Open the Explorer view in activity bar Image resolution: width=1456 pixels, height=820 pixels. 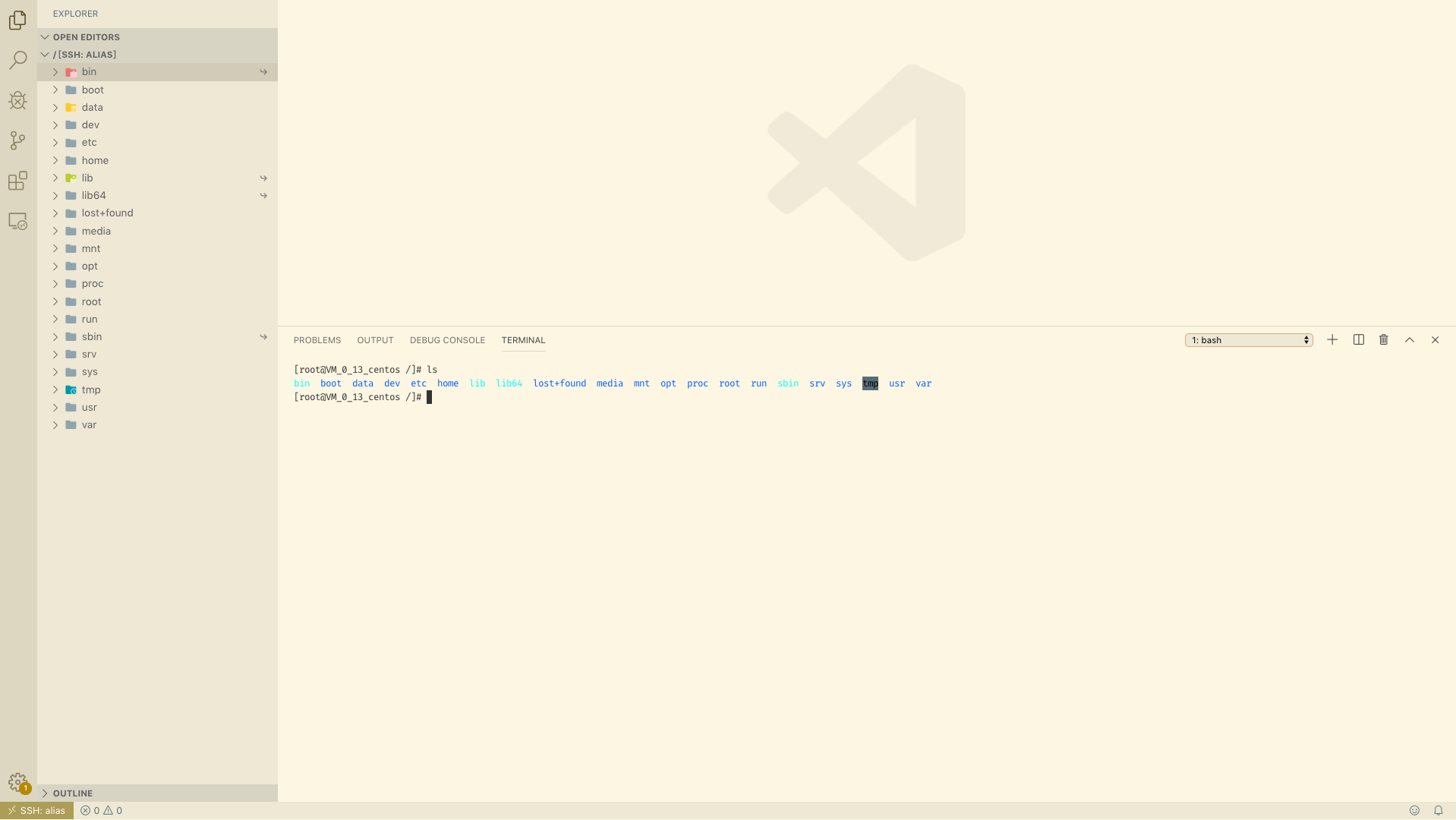tap(17, 20)
